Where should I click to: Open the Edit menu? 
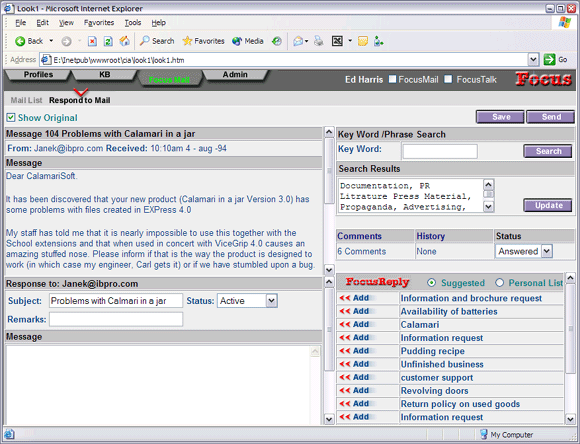[x=43, y=23]
